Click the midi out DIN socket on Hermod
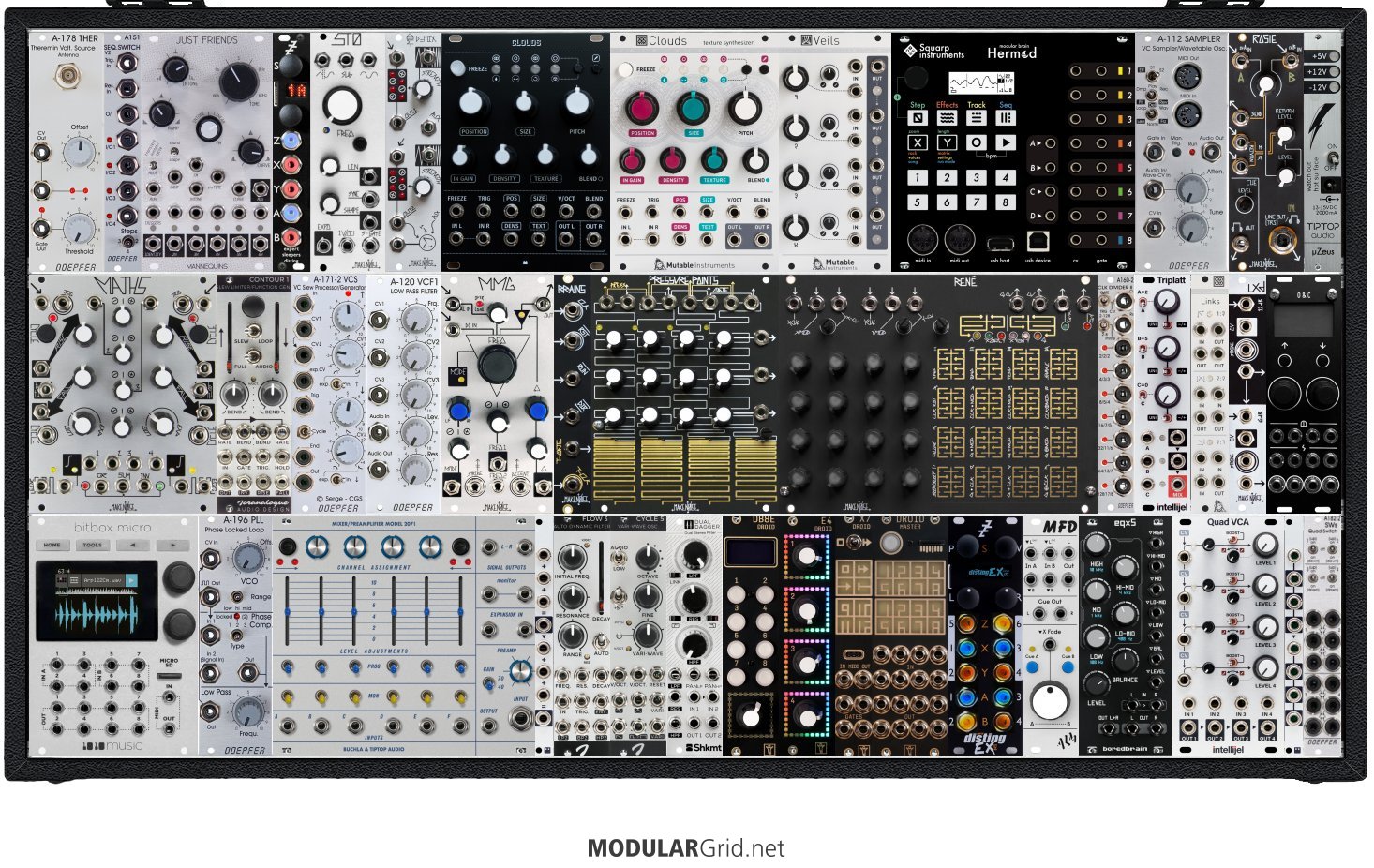The height and width of the screenshot is (868, 1374). click(960, 240)
